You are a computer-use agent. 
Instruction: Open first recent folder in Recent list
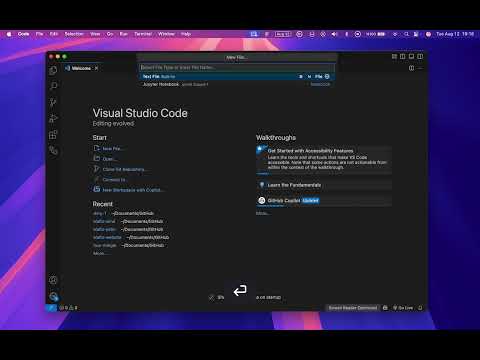coord(99,213)
